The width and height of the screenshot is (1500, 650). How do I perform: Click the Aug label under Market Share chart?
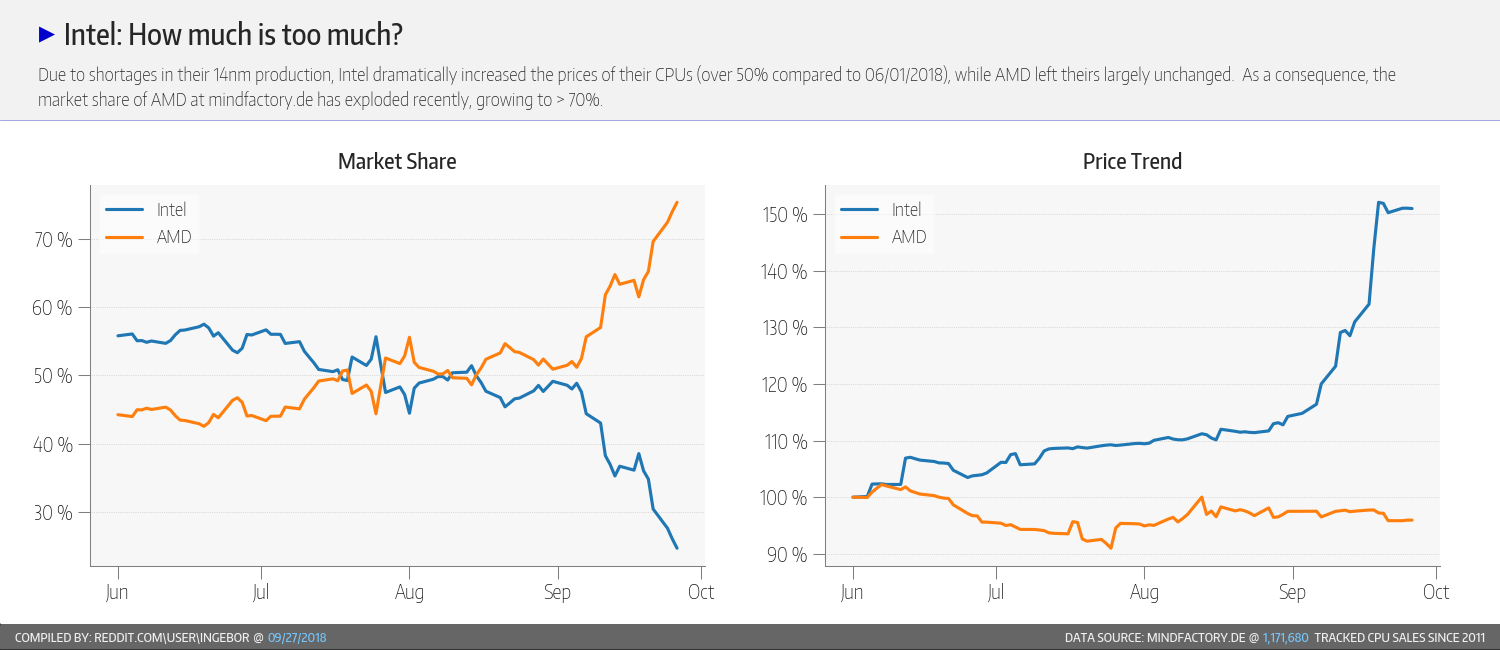(409, 592)
